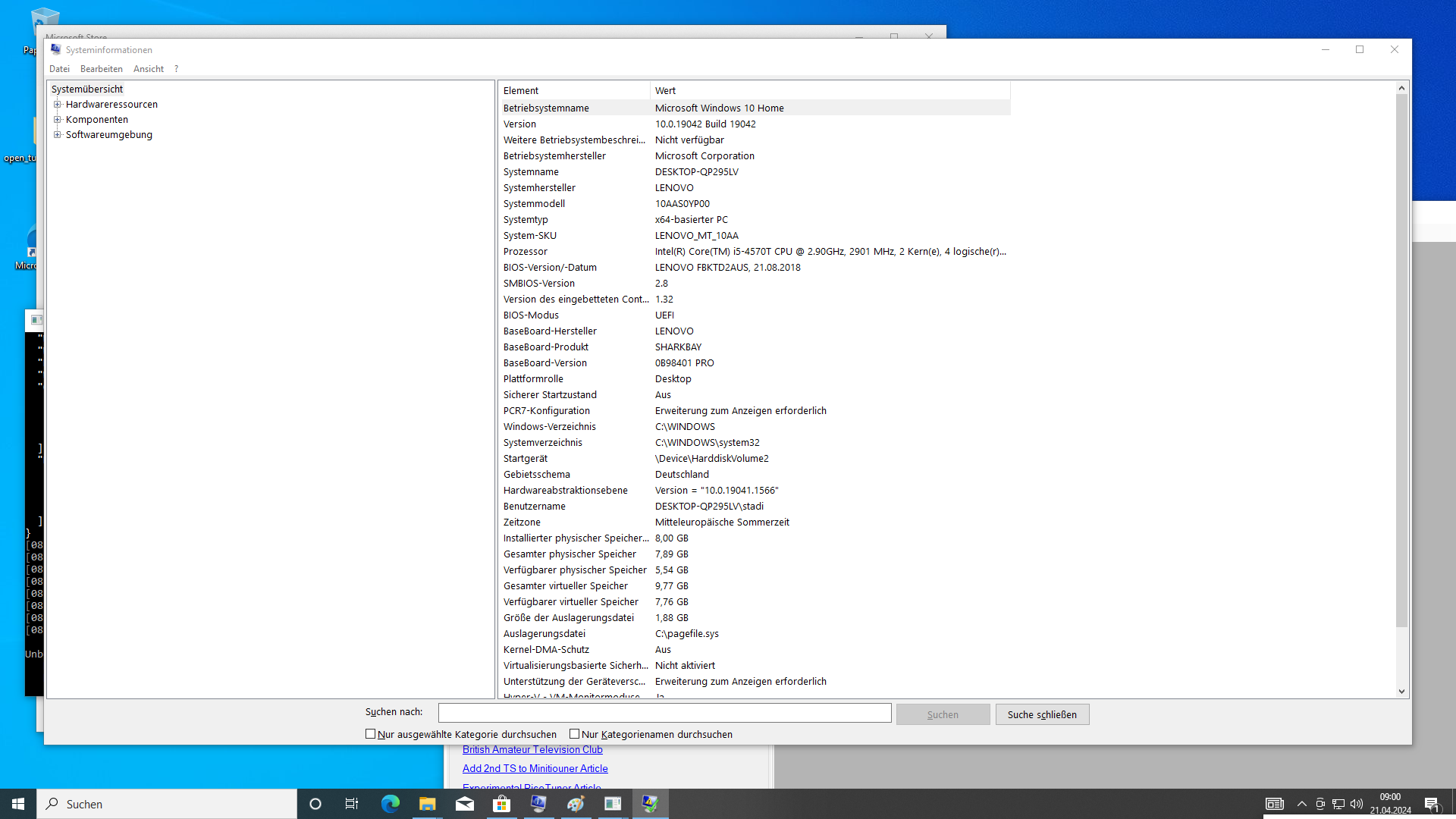
Task: Switch to Systeminformationen taskbar icon with monitor
Action: (x=538, y=804)
